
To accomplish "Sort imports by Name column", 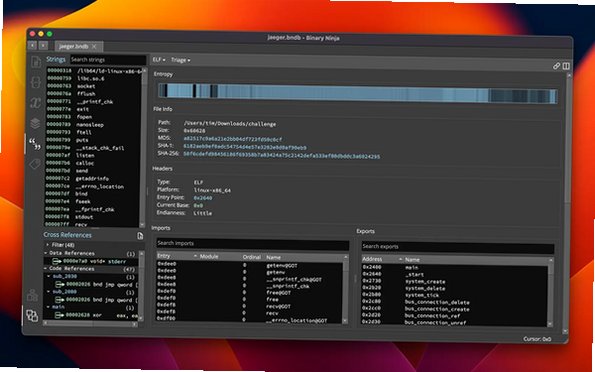I will [303, 258].
